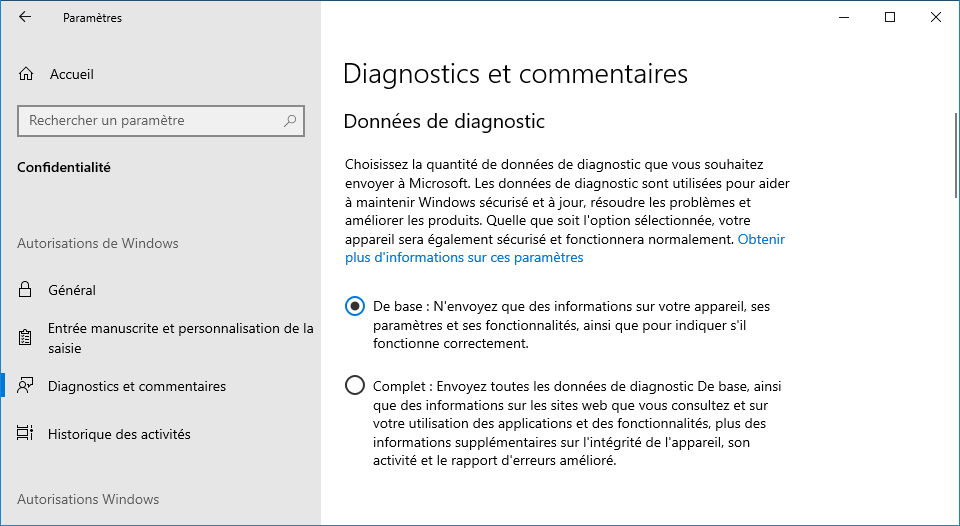The width and height of the screenshot is (960, 526).
Task: Maximize the Paramètres window
Action: tap(890, 17)
